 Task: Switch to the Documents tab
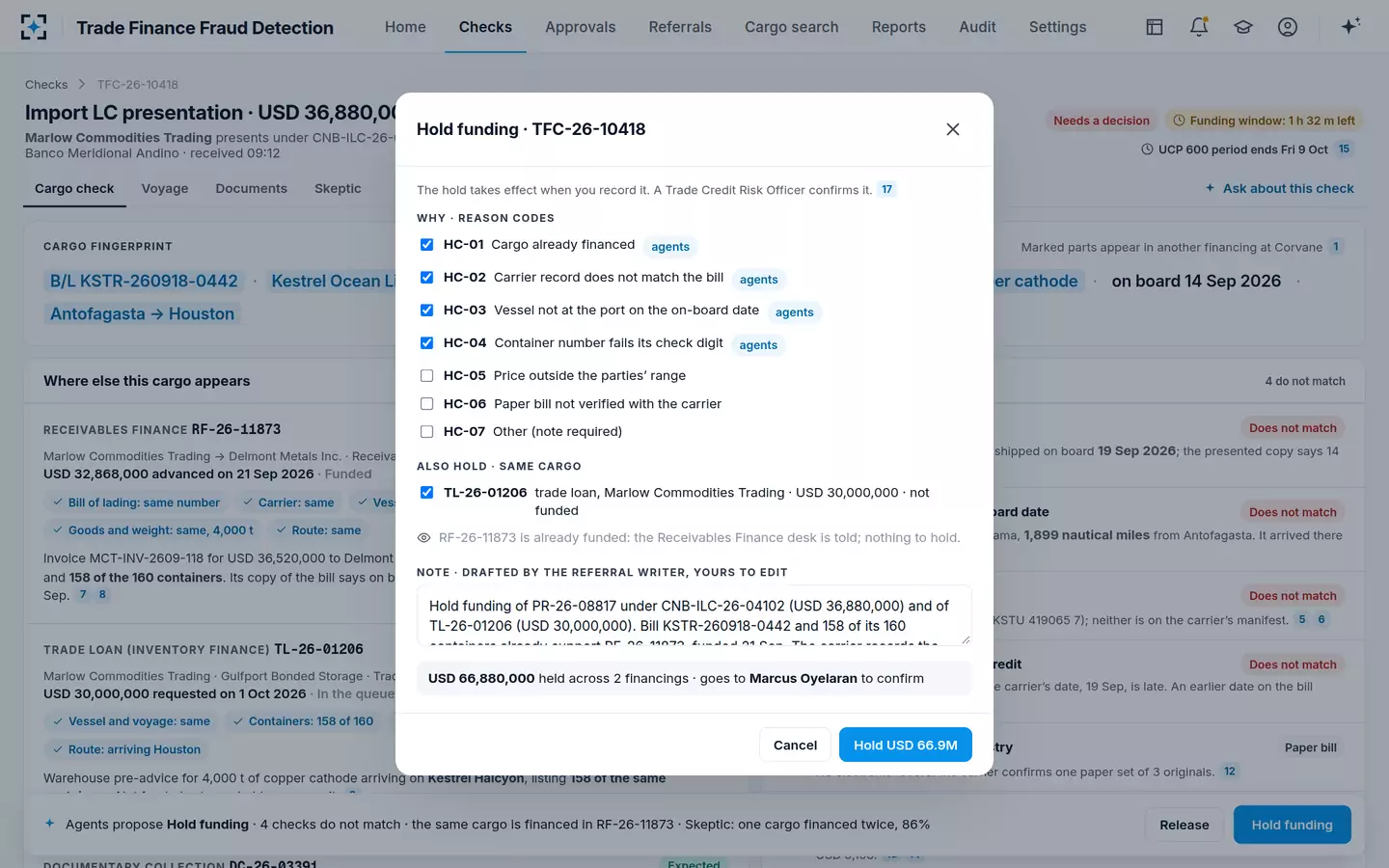(252, 189)
